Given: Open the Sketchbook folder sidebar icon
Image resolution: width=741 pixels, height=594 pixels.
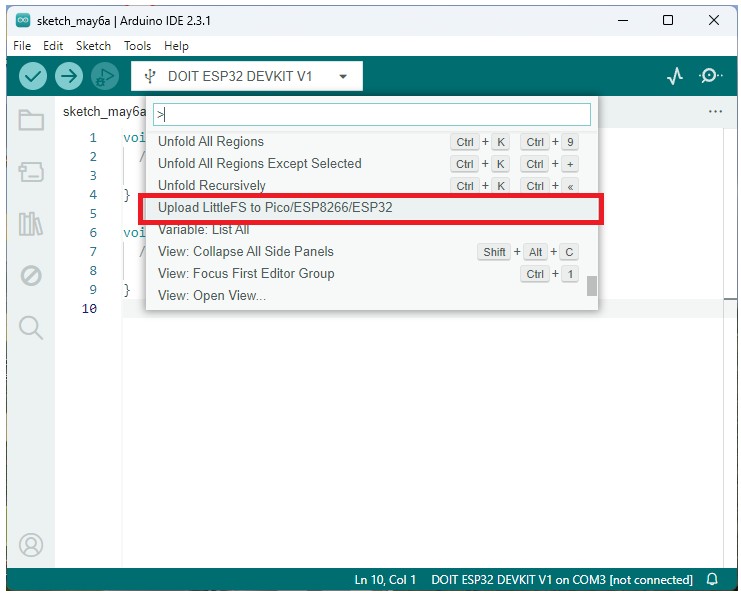Looking at the screenshot, I should point(31,121).
